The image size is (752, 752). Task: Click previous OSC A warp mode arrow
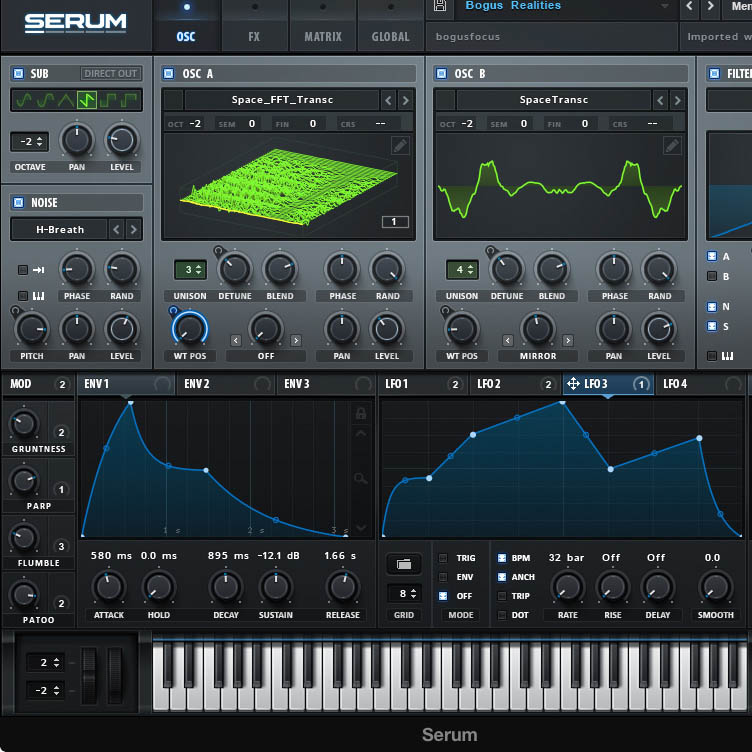click(235, 341)
